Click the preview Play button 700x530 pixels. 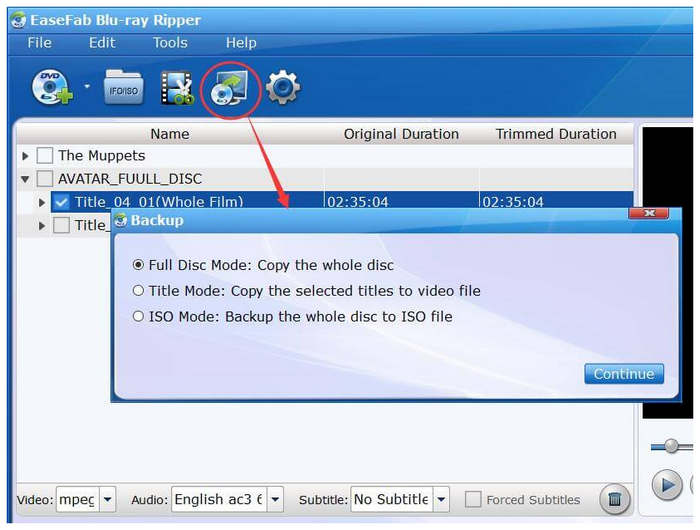point(667,484)
